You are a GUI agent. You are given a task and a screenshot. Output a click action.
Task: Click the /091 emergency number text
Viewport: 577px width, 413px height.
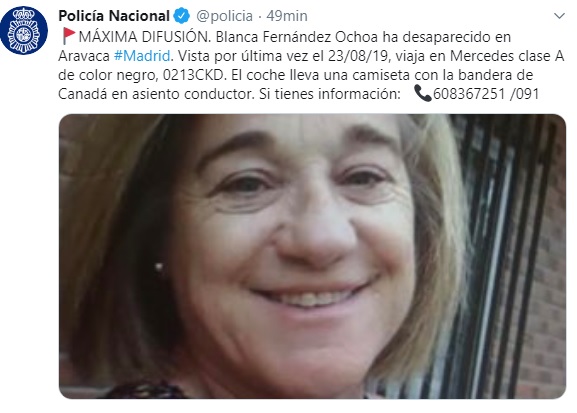[x=525, y=94]
